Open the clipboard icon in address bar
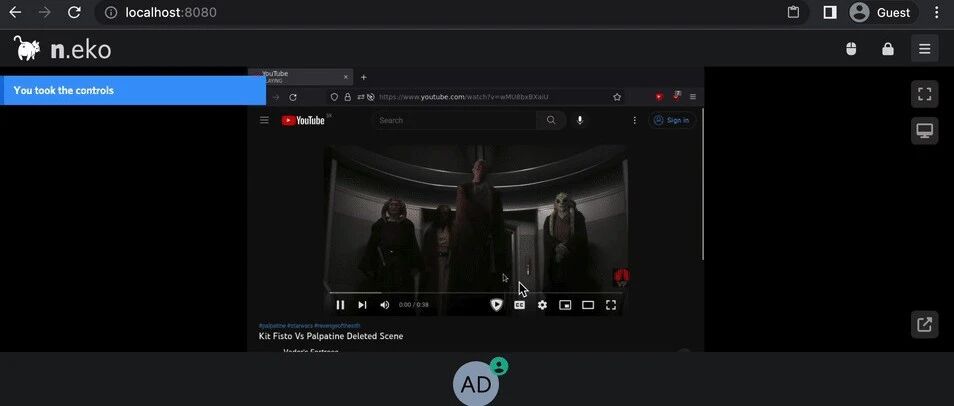This screenshot has height=406, width=954. click(x=793, y=12)
